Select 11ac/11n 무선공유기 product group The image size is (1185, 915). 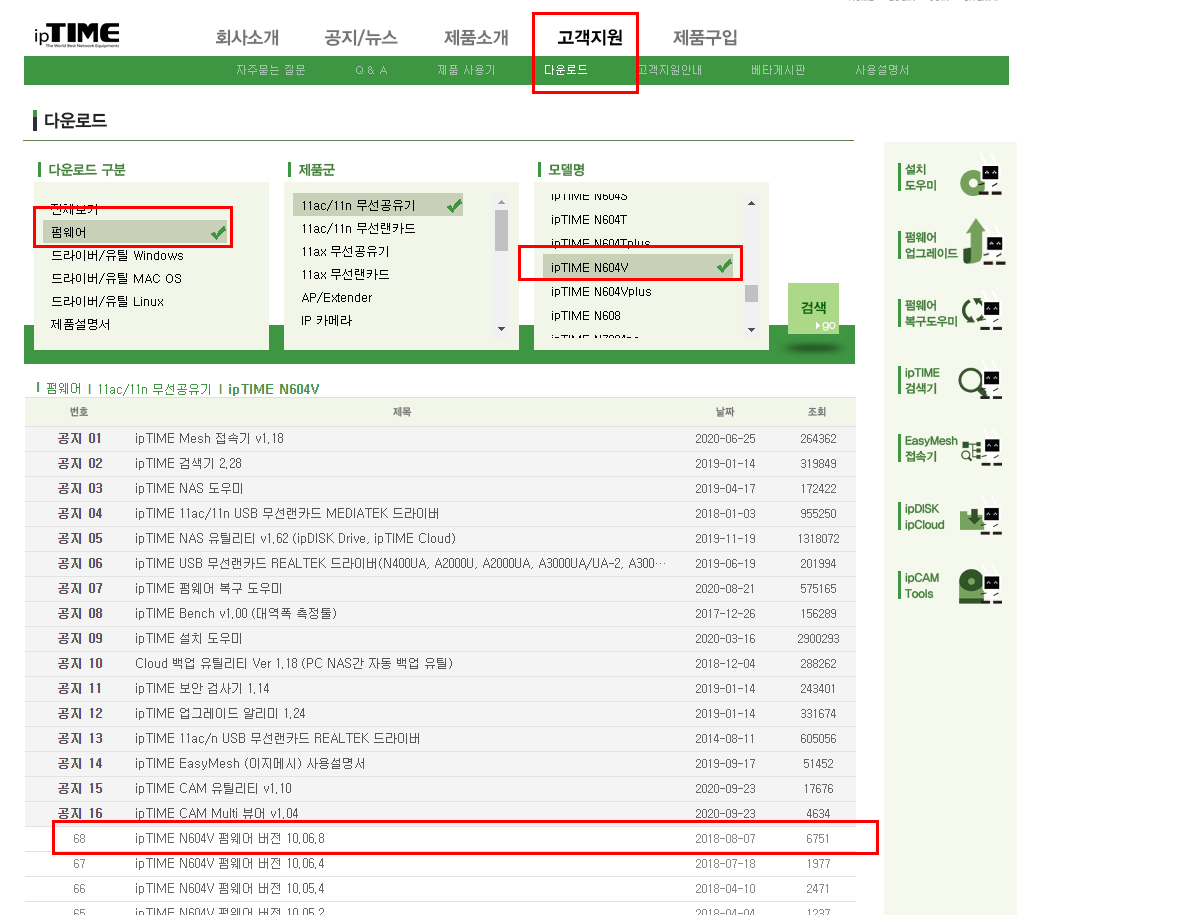[377, 205]
